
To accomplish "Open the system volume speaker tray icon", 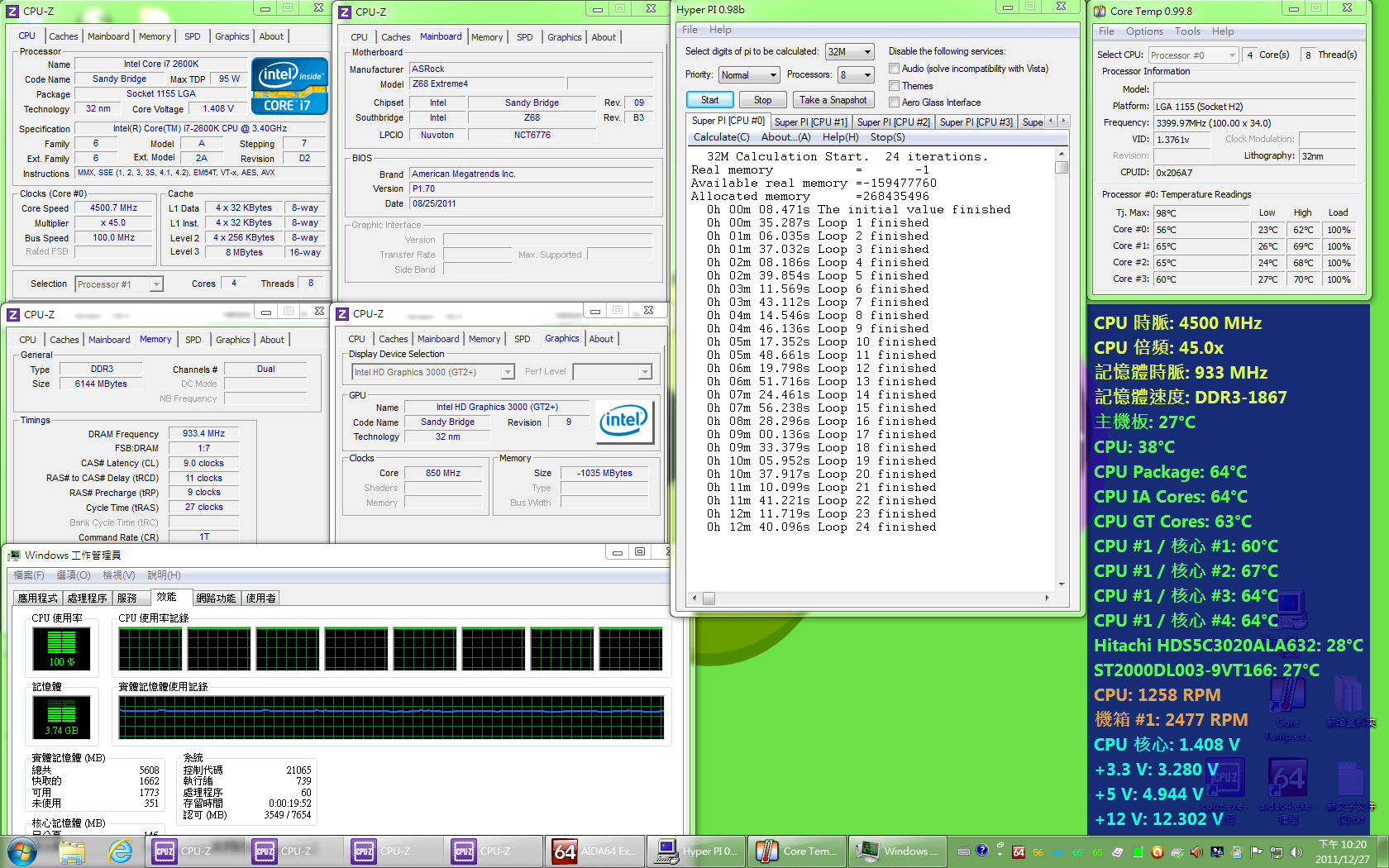I will click(1296, 852).
